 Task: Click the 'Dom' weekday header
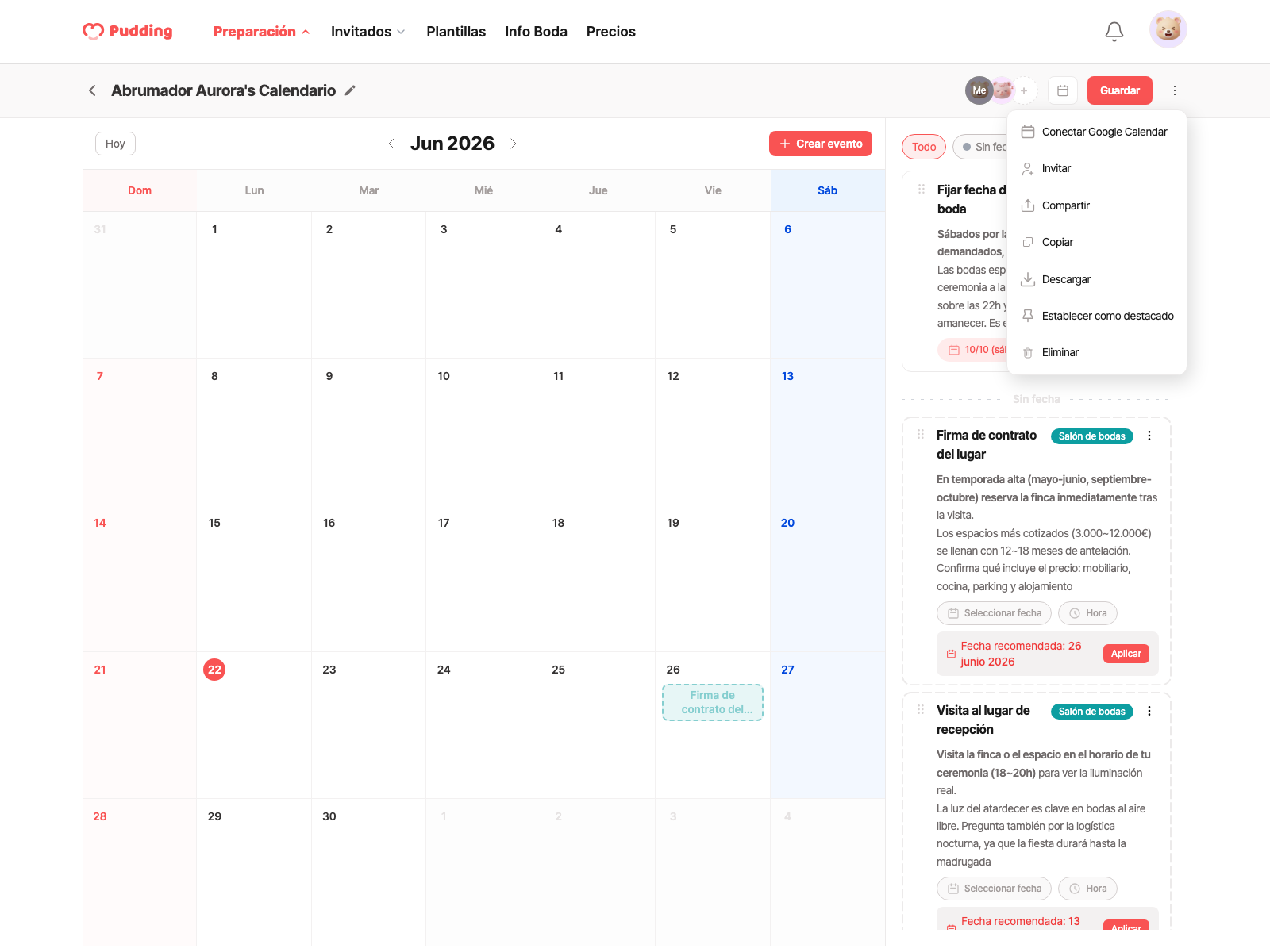click(x=140, y=190)
